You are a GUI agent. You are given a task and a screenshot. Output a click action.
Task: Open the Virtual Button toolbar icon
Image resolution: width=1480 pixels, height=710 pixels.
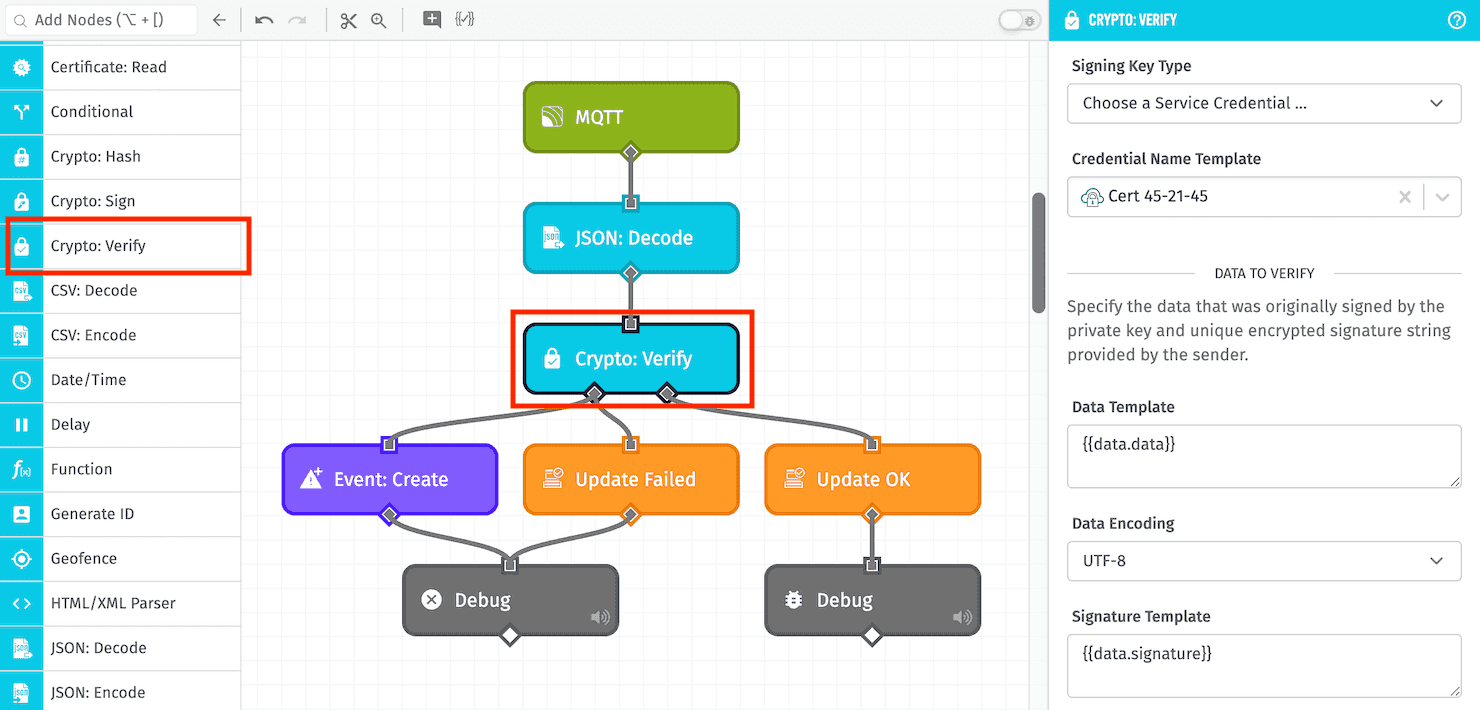[x=431, y=19]
